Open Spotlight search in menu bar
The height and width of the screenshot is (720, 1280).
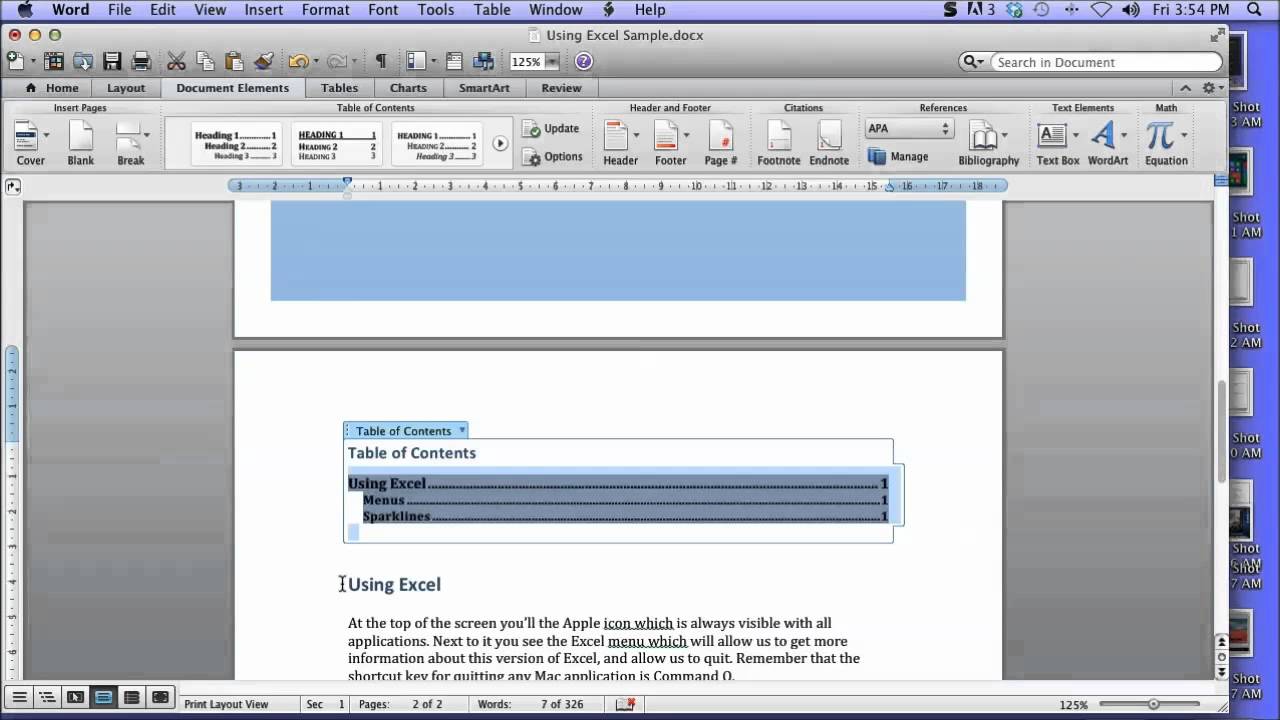tap(1254, 10)
